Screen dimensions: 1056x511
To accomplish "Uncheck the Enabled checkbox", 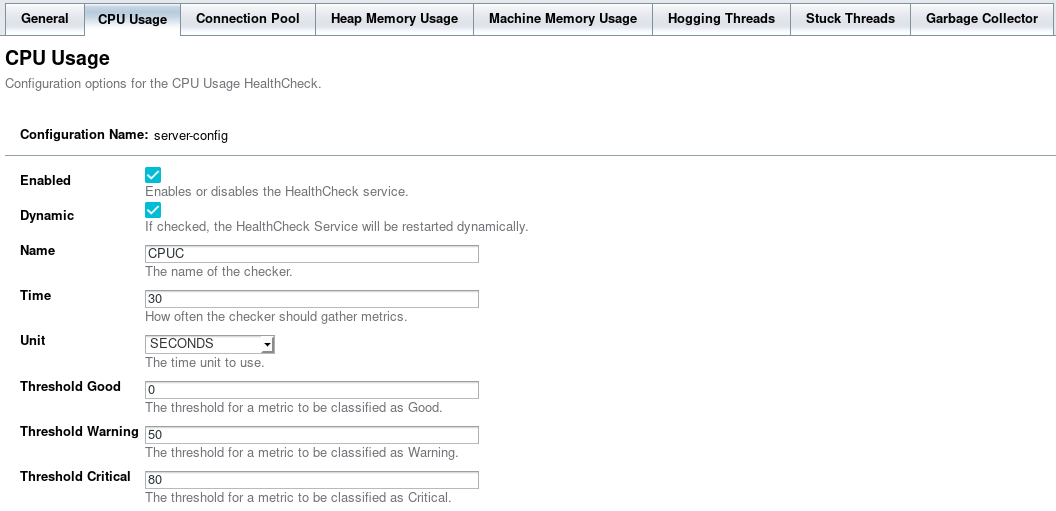I will pos(153,175).
